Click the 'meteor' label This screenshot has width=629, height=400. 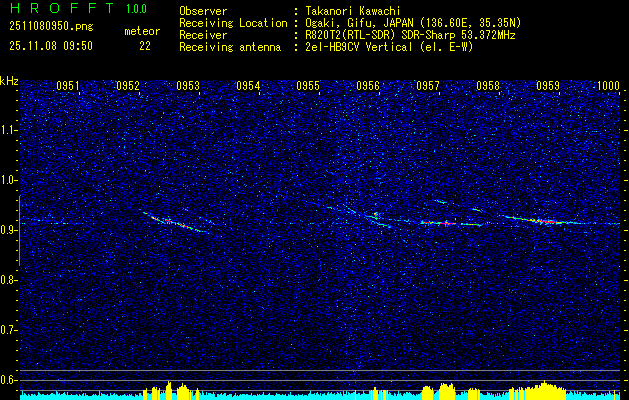(142, 31)
